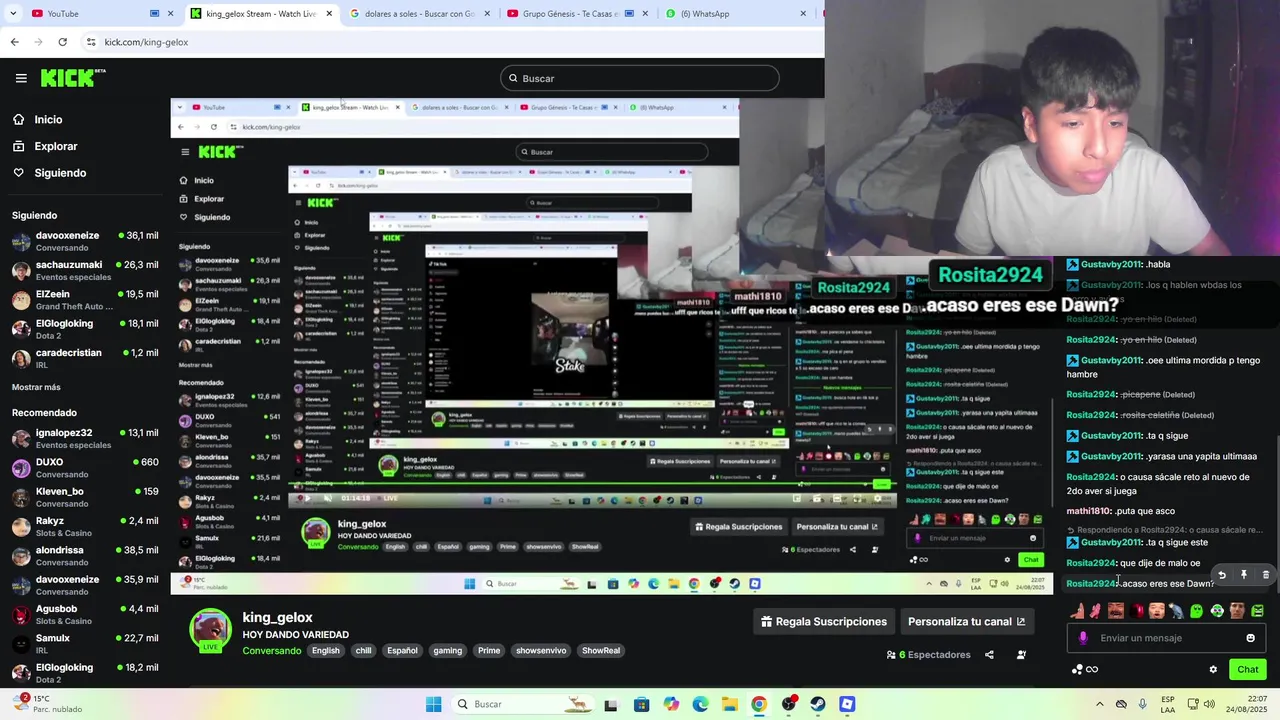
Task: Click the spectators count icon
Action: point(891,655)
